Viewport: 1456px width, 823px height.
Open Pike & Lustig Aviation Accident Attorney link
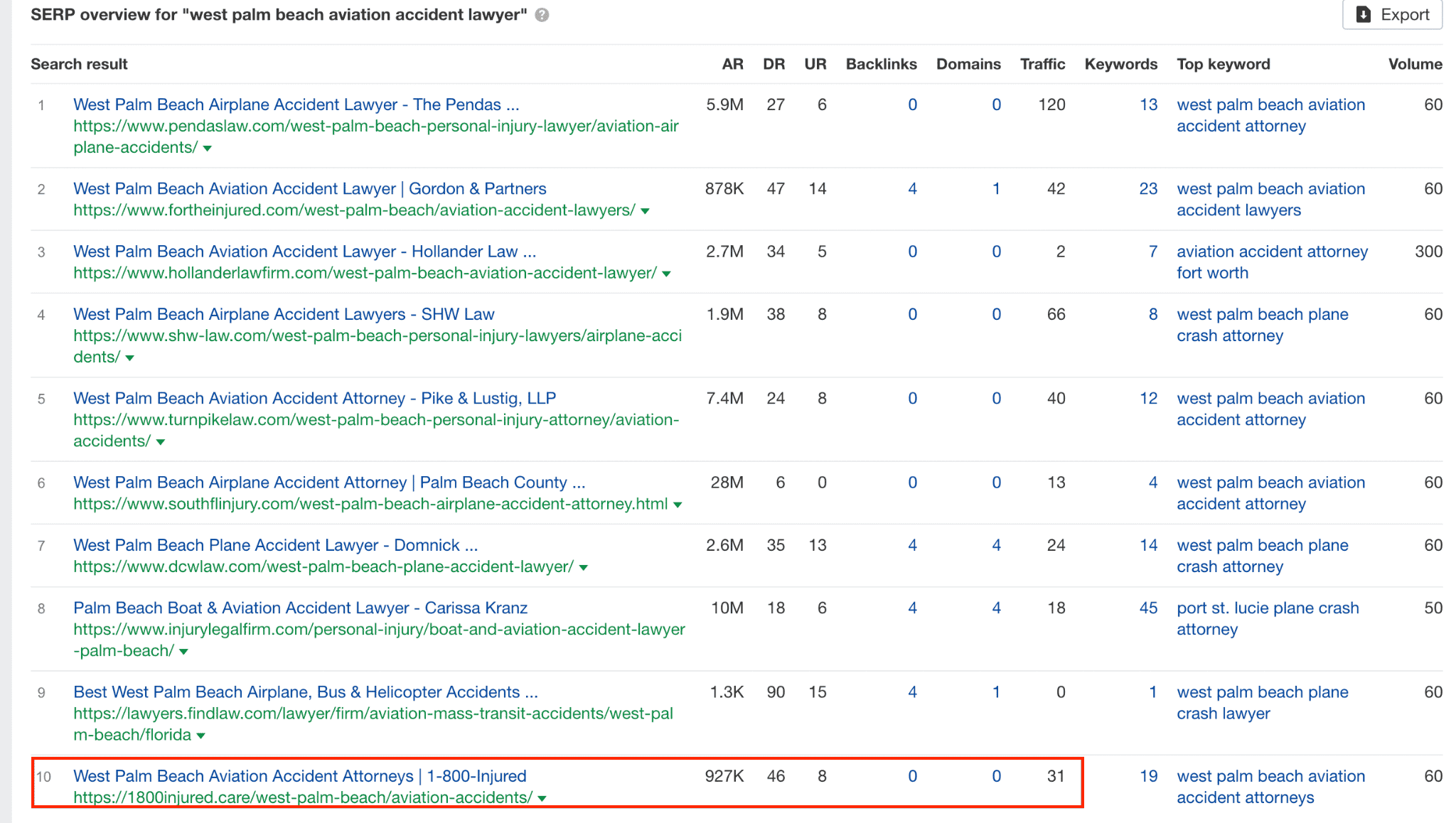[315, 398]
